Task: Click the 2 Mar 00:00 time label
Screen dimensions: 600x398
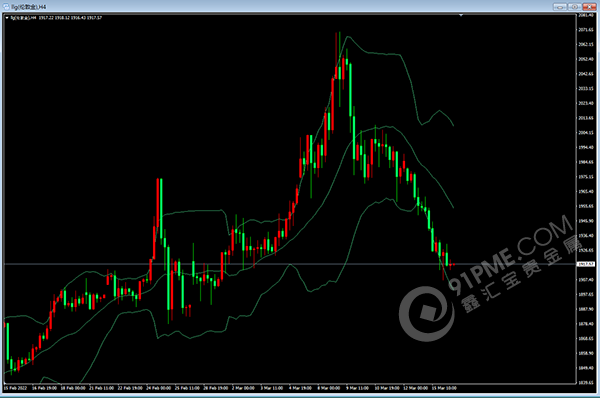Action: coord(243,388)
